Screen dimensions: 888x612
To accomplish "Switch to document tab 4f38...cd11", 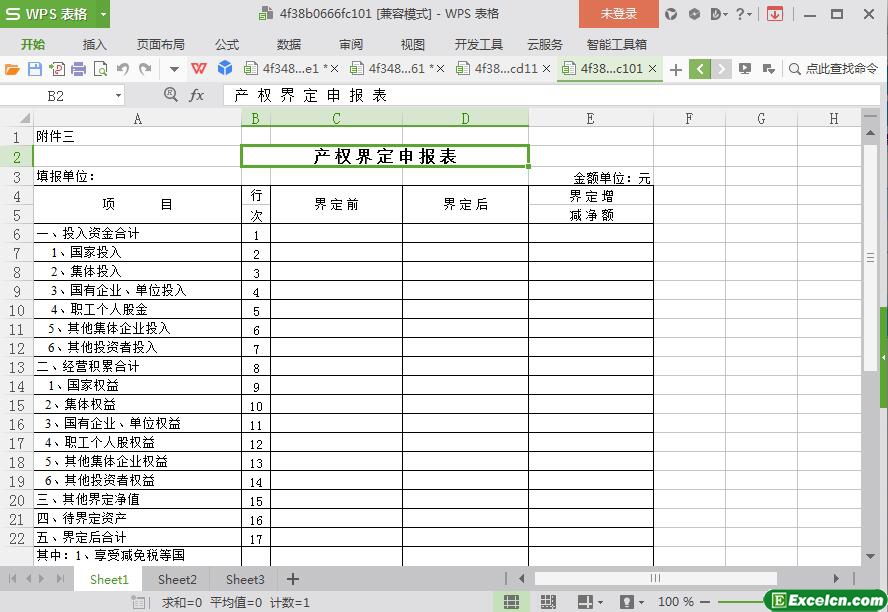I will point(505,69).
